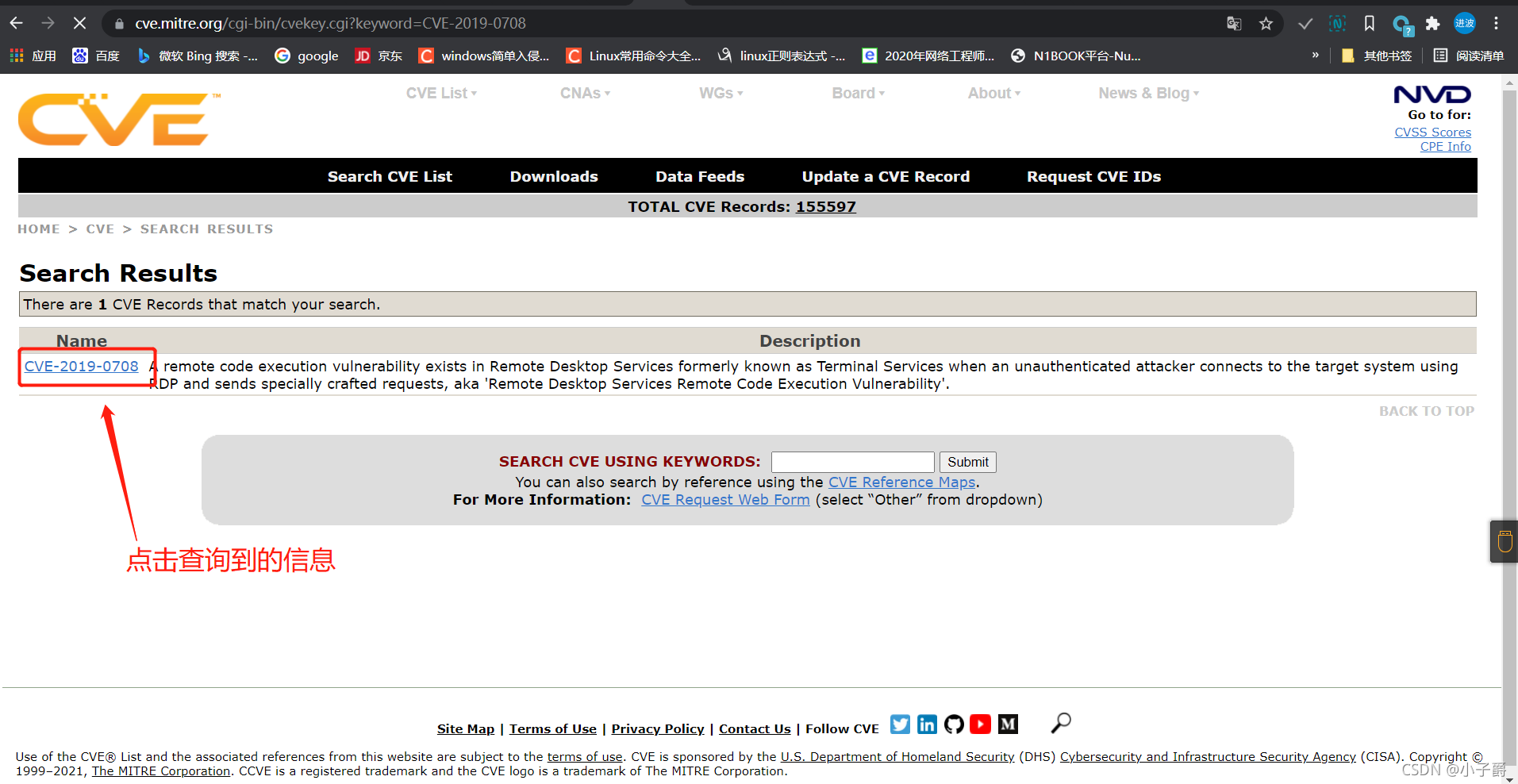Open the N1BOOK平台 bookmark
This screenshot has width=1518, height=784.
pos(1076,56)
